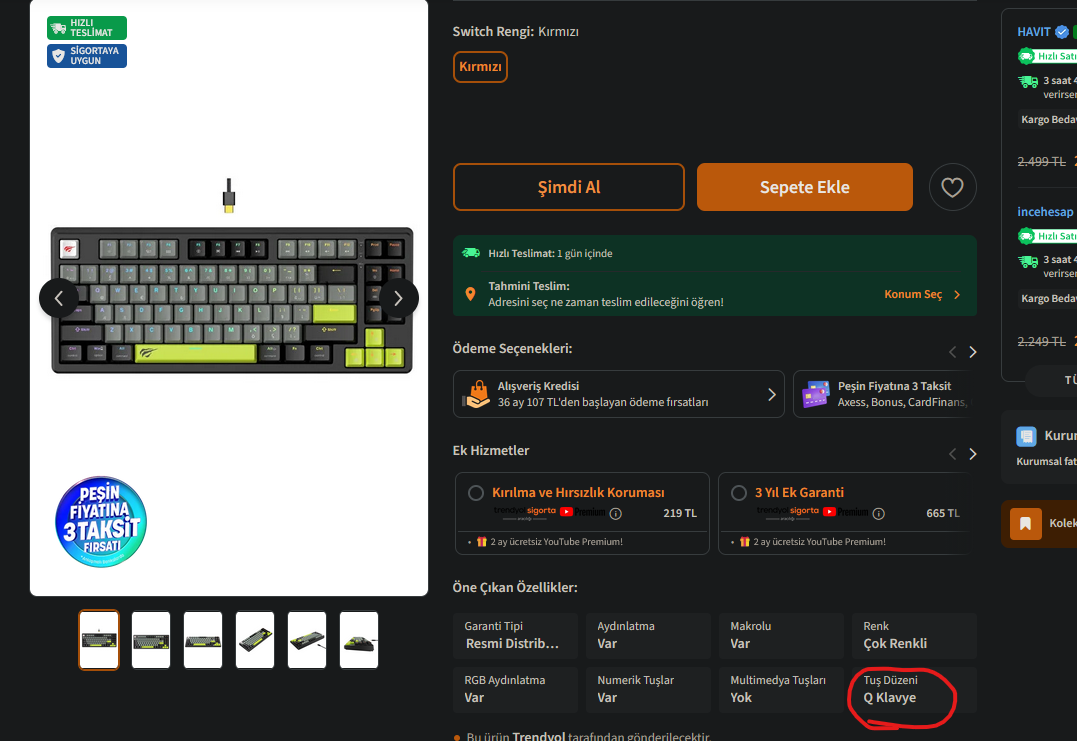Open the HAVIT seller link
Screen dimensions: 1077x741
pos(1034,32)
